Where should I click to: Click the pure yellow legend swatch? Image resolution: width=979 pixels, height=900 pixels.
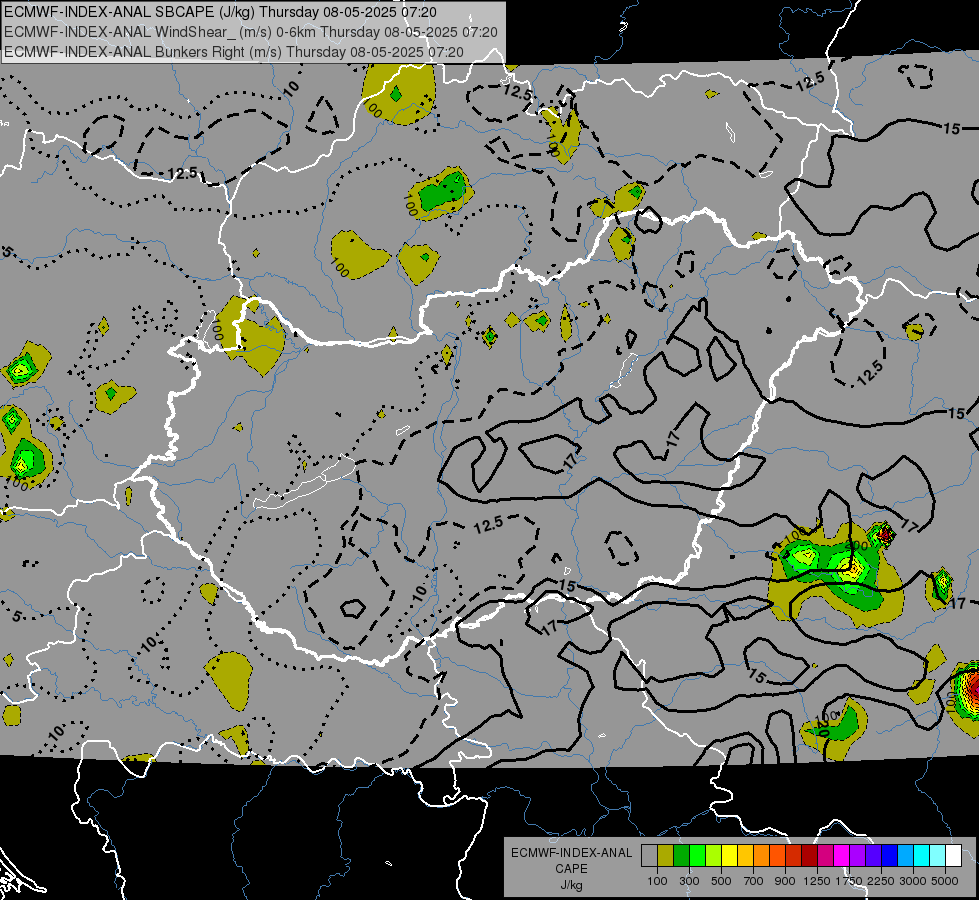pyautogui.click(x=729, y=856)
